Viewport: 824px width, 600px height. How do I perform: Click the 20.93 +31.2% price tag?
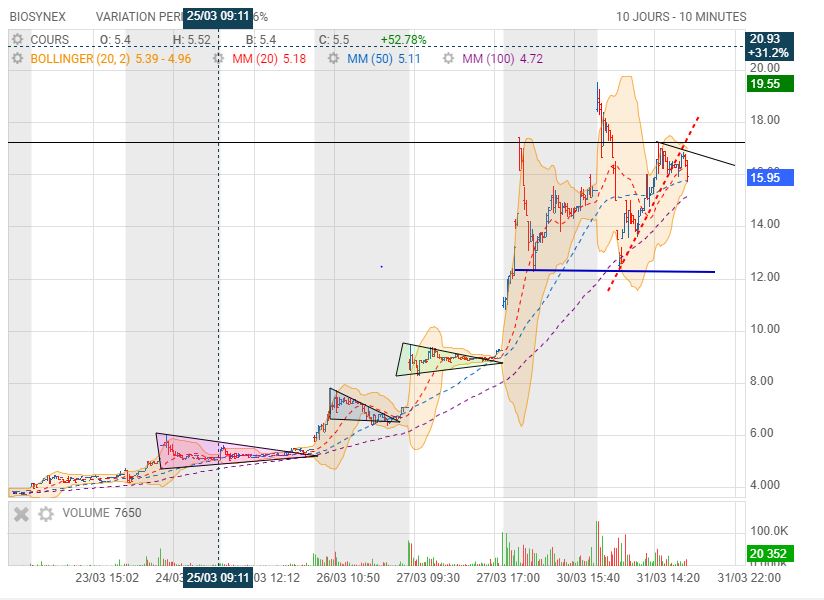[769, 46]
